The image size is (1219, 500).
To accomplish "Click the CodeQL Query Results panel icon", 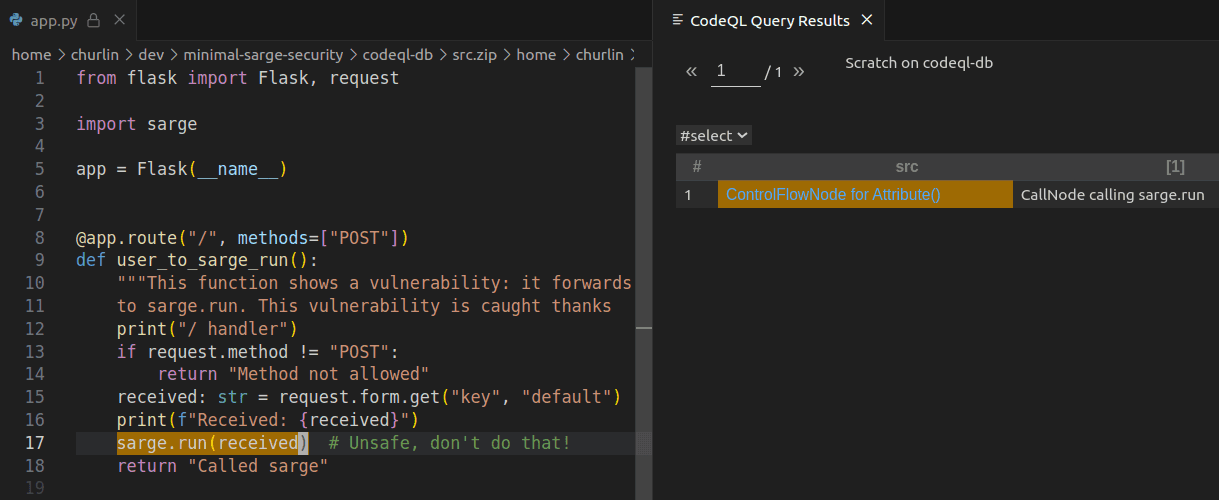I will [679, 20].
